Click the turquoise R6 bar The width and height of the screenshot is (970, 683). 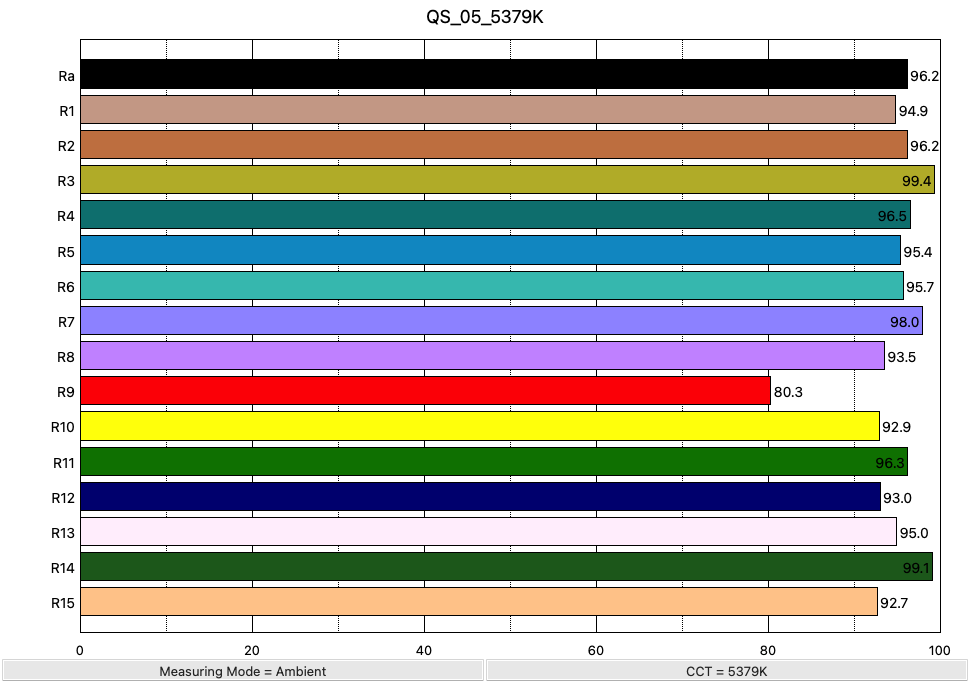pyautogui.click(x=492, y=286)
